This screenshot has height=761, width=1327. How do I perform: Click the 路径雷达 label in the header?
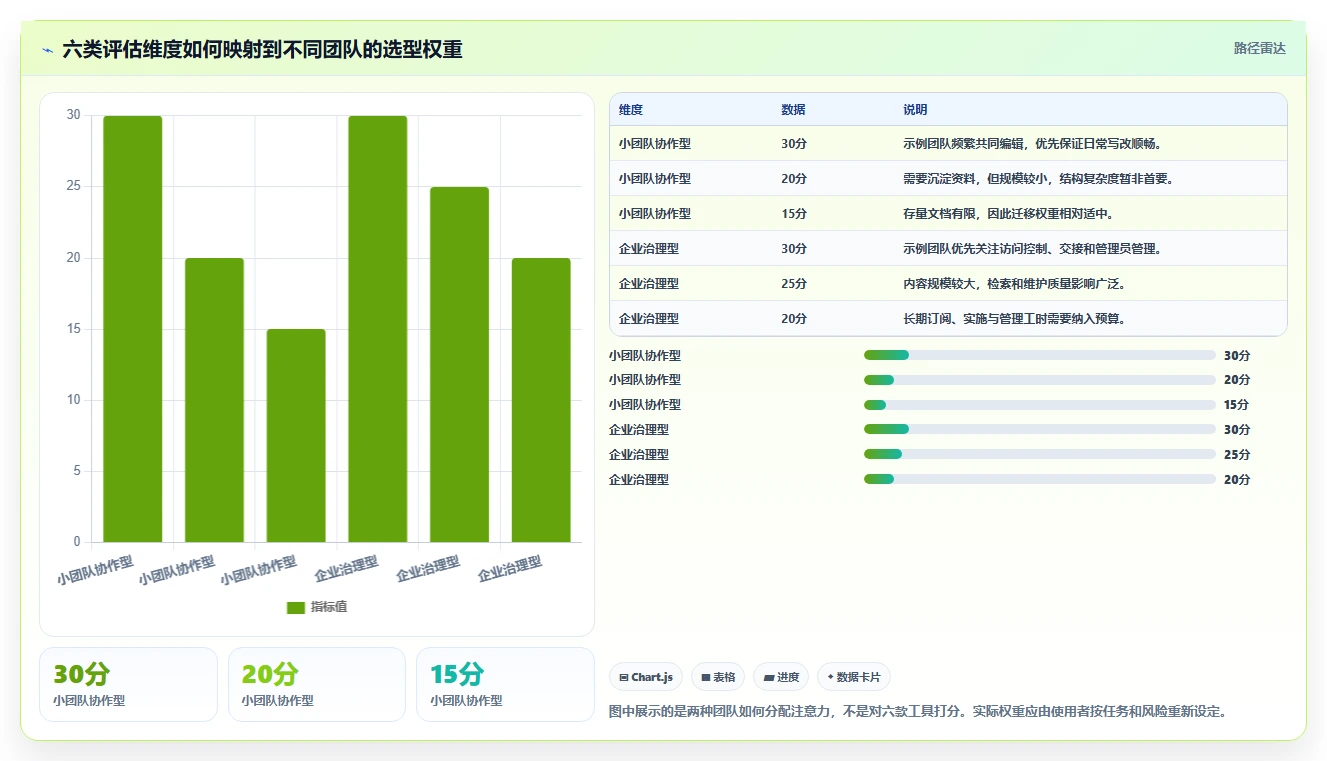[x=1259, y=48]
